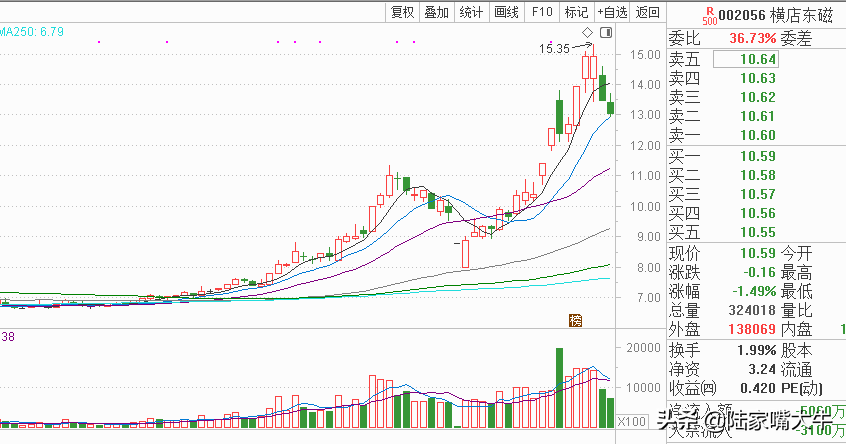Click the 最高 label
This screenshot has height=444, width=846.
pos(796,272)
